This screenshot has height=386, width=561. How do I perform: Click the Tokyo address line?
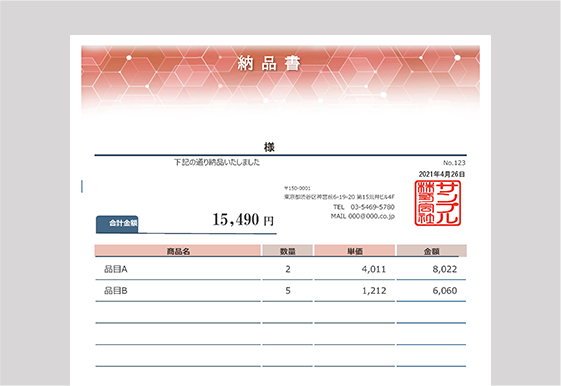339,197
